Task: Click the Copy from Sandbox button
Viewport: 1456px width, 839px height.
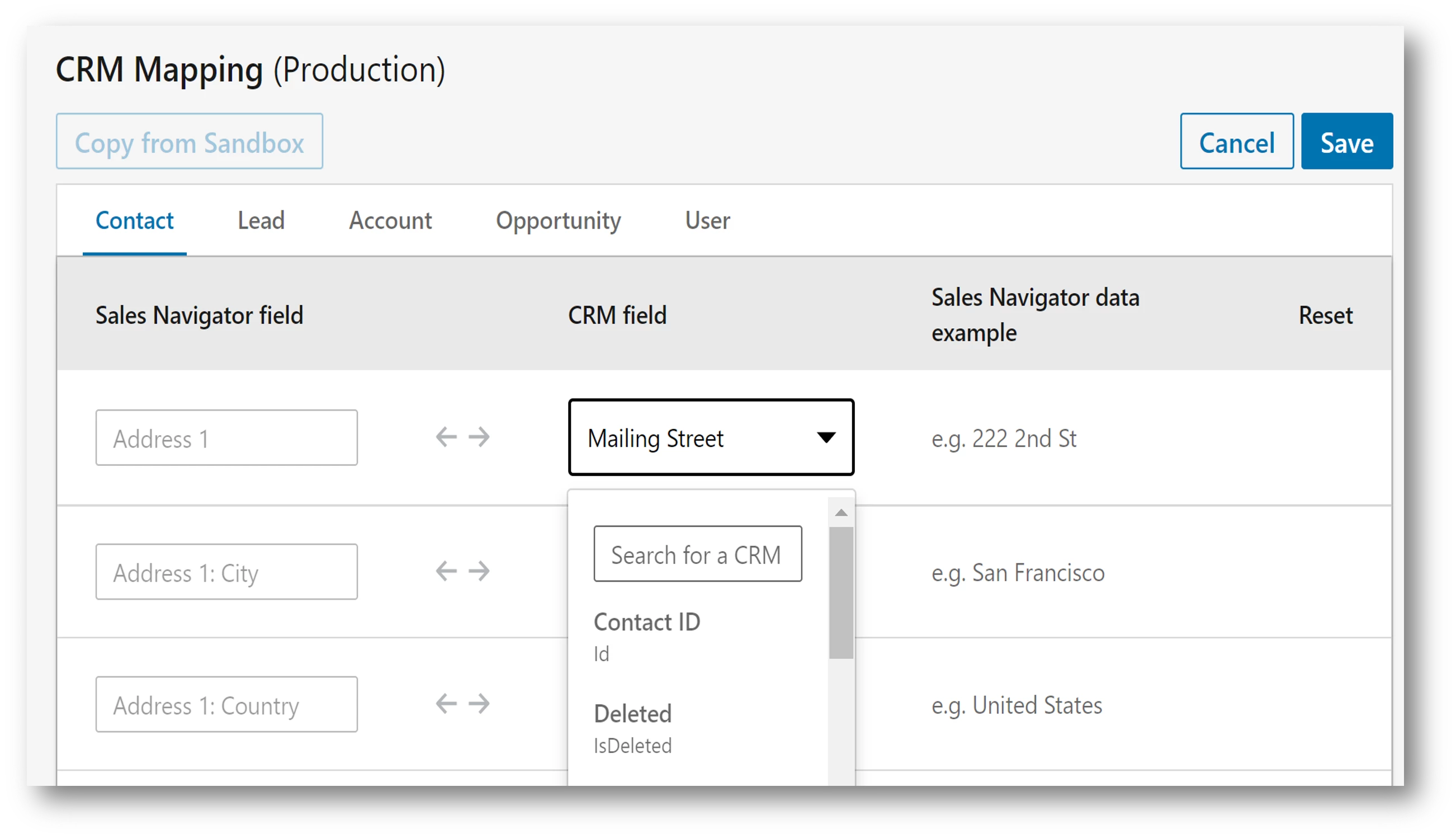Action: pyautogui.click(x=189, y=141)
